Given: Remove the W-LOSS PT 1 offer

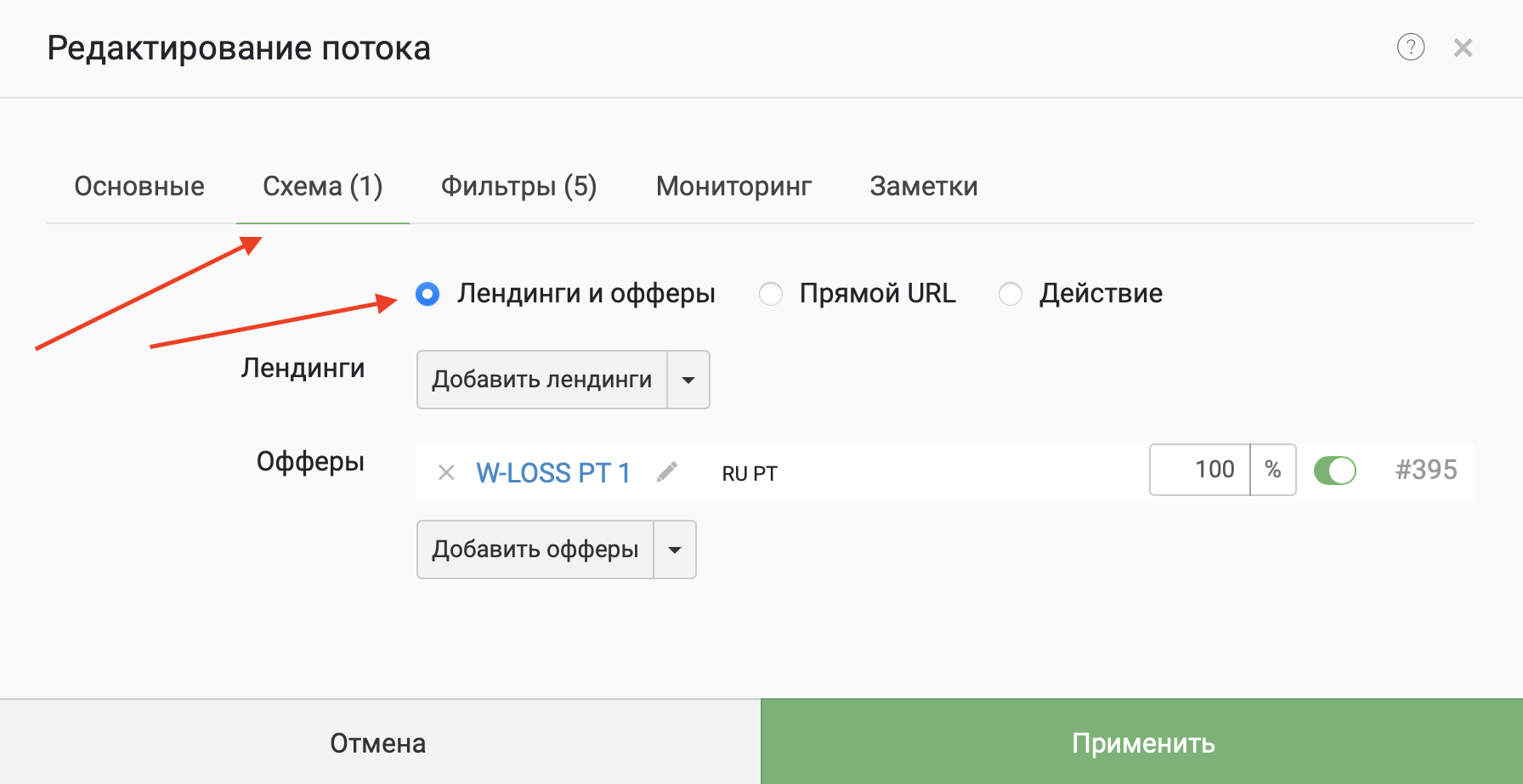Looking at the screenshot, I should tap(446, 472).
